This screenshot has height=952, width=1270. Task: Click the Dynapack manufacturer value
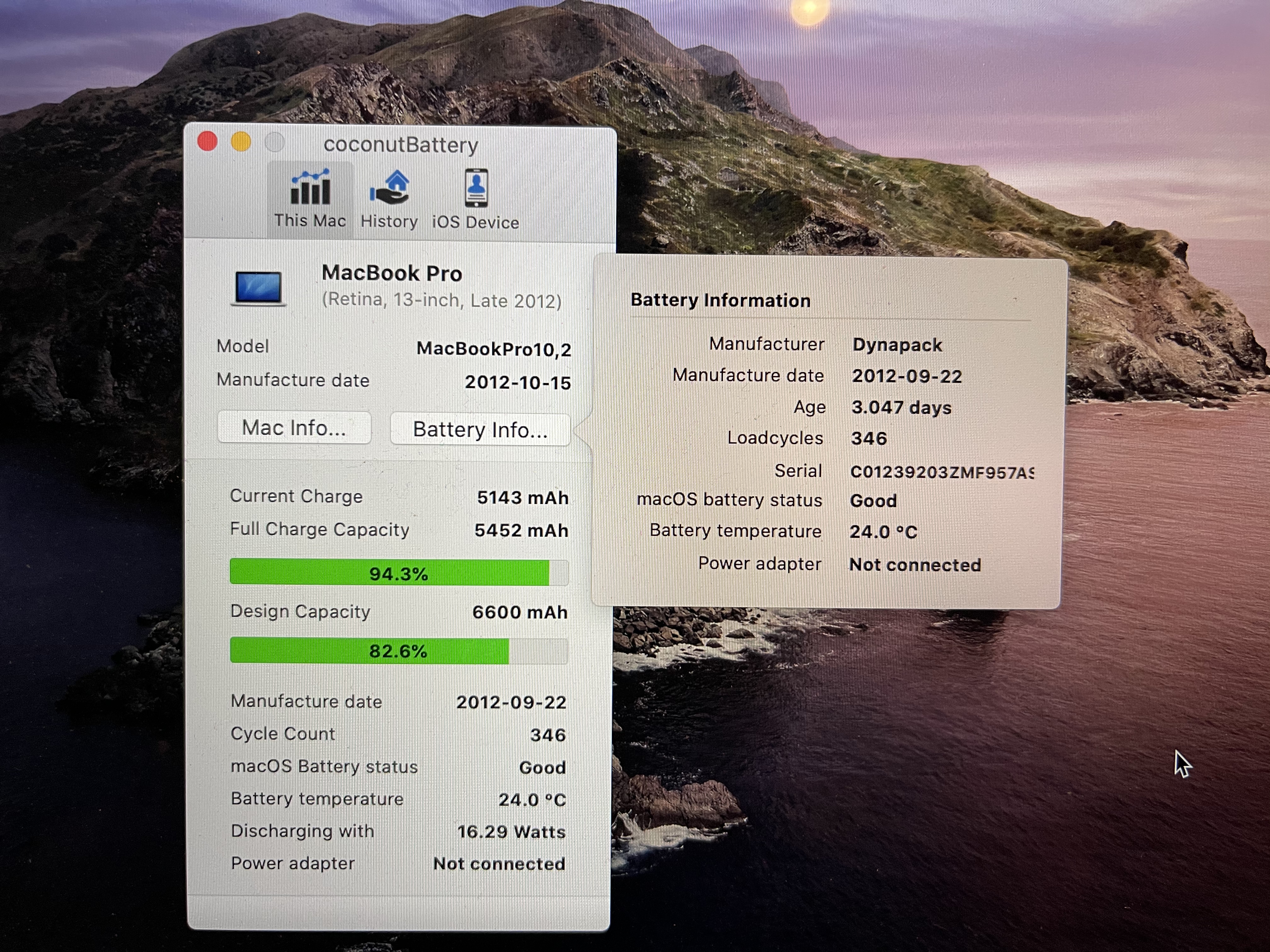pos(897,344)
